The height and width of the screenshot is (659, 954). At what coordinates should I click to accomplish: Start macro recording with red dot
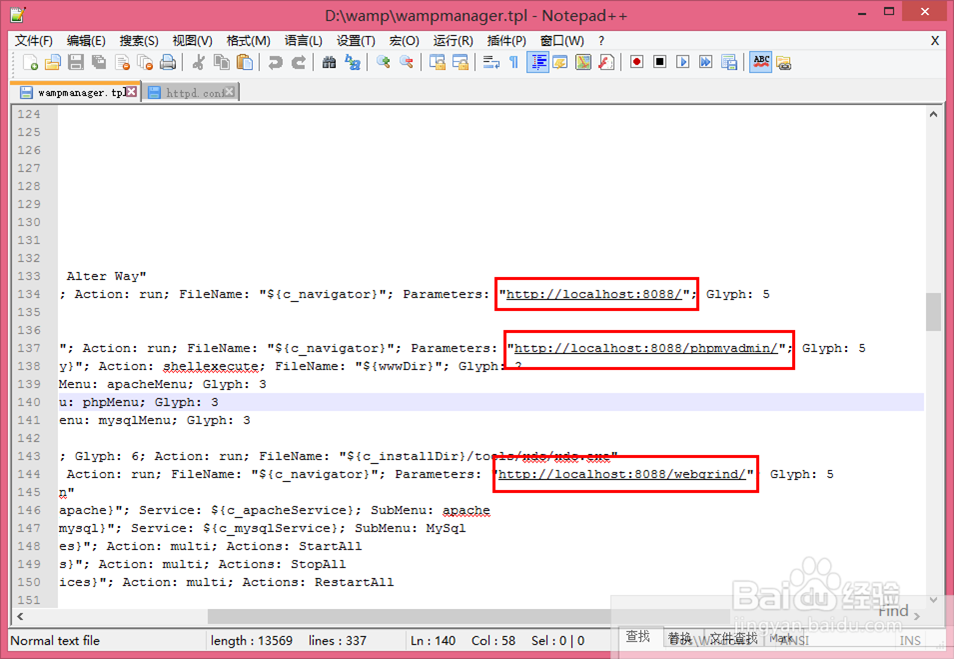tap(637, 62)
